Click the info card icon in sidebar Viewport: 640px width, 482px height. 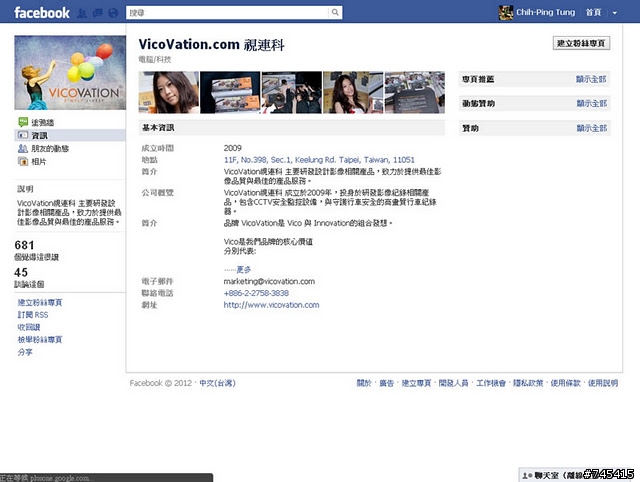[x=23, y=135]
